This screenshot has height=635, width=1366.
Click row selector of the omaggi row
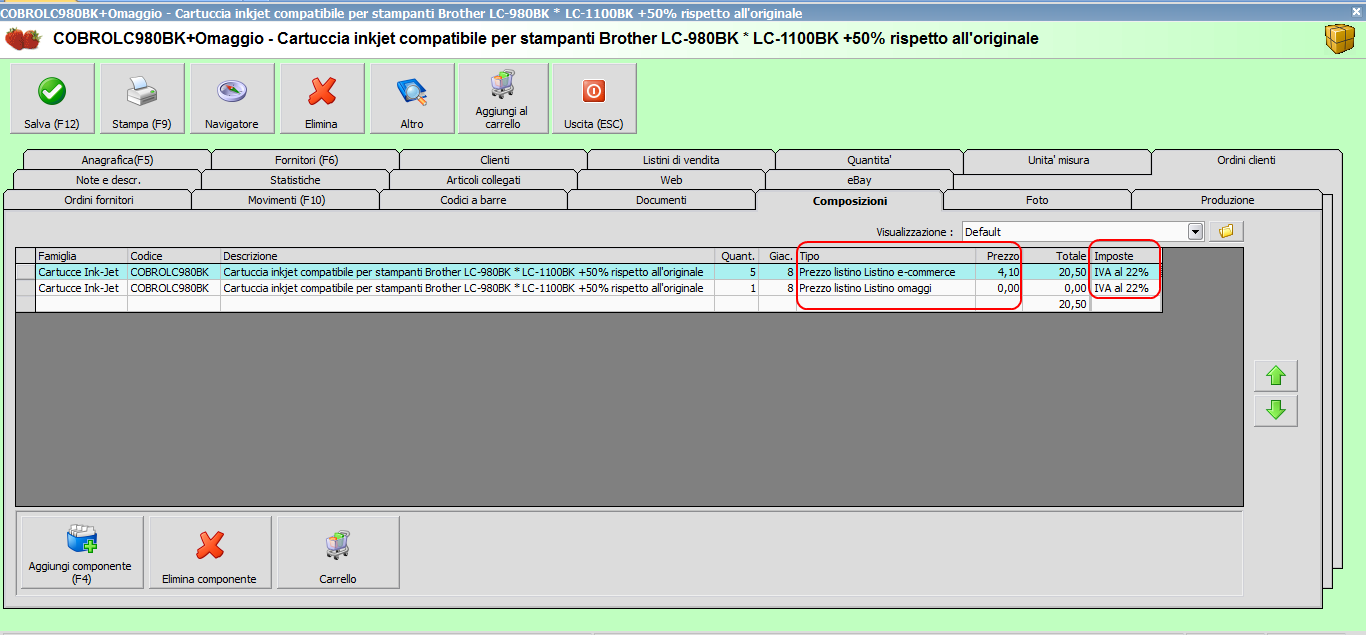click(x=26, y=287)
